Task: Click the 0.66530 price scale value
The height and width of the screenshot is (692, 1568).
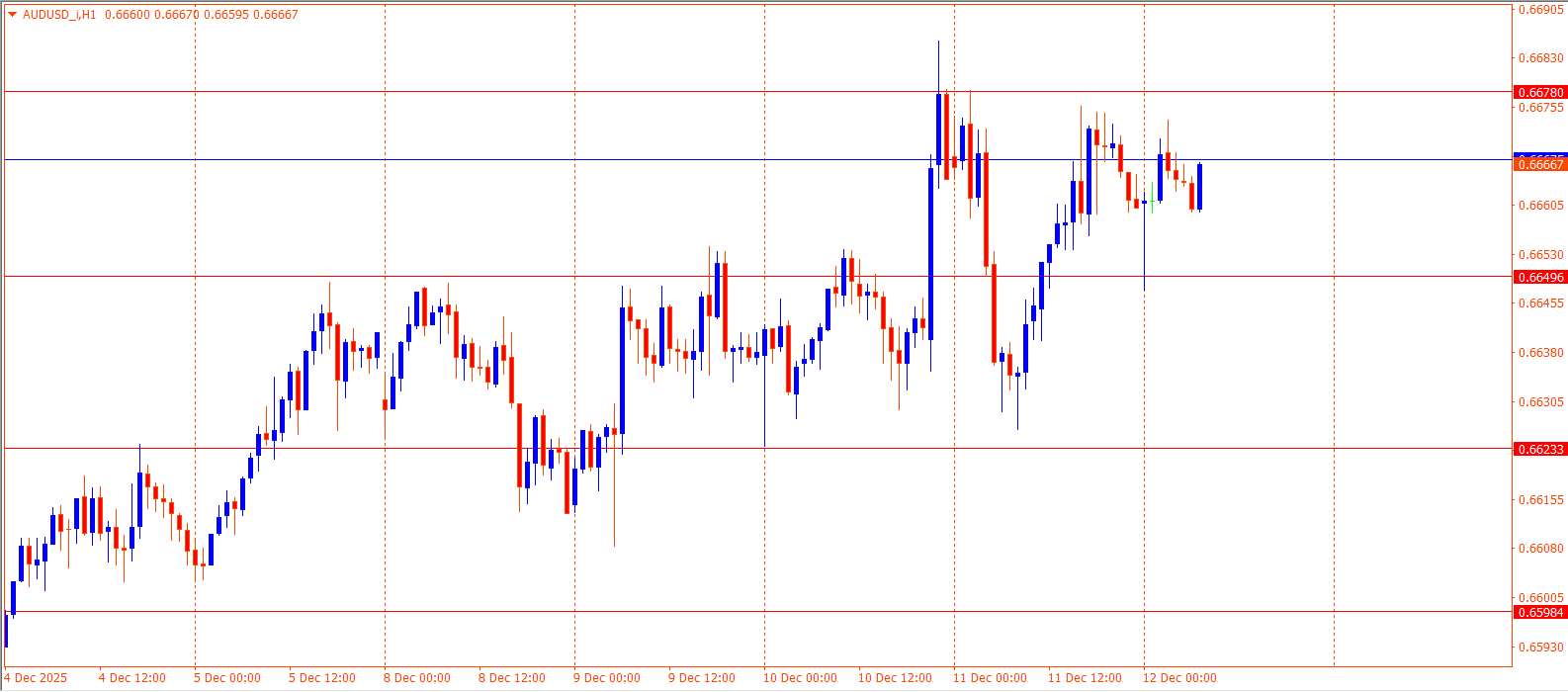Action: tap(1540, 255)
